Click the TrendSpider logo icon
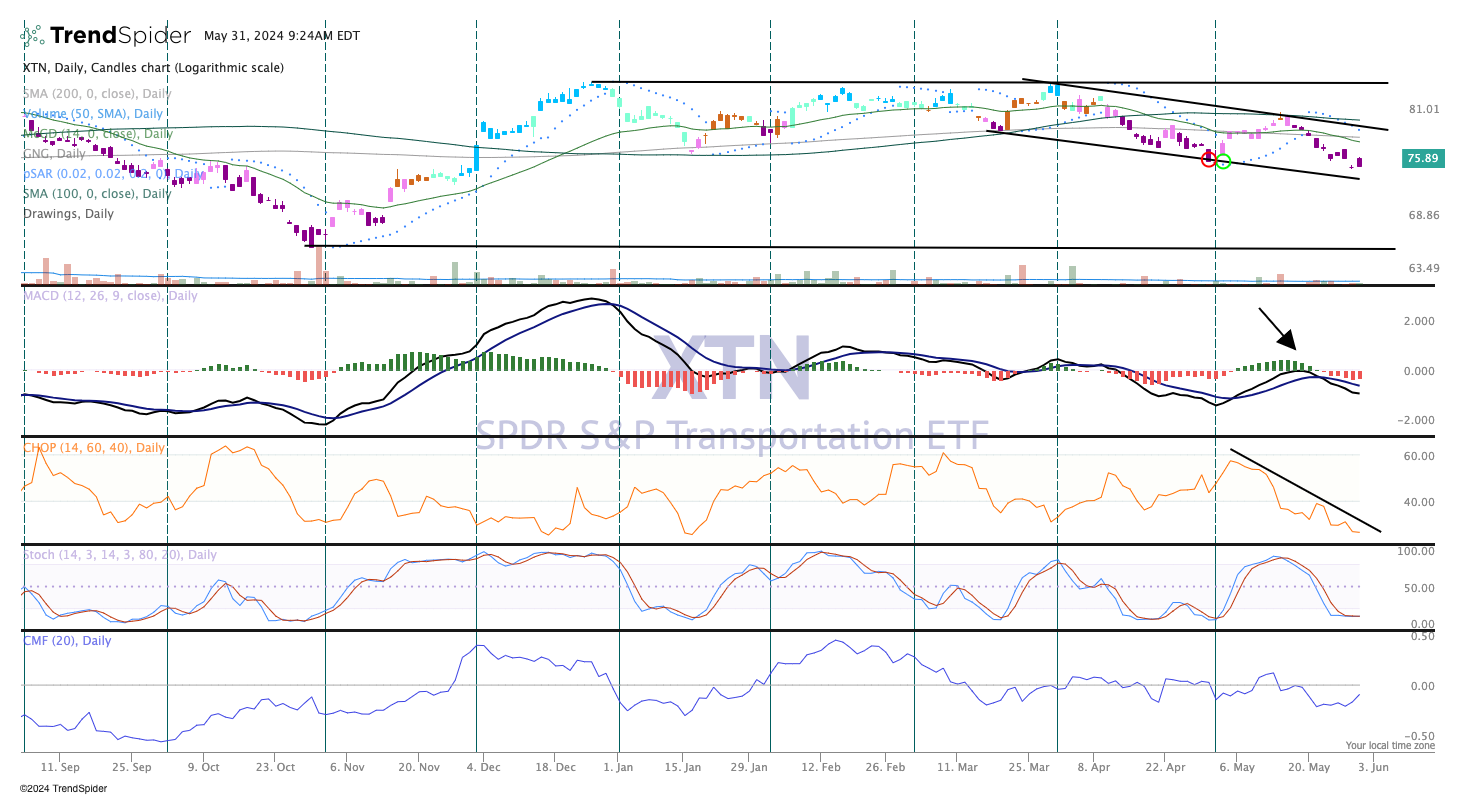This screenshot has height=798, width=1465. coord(33,36)
